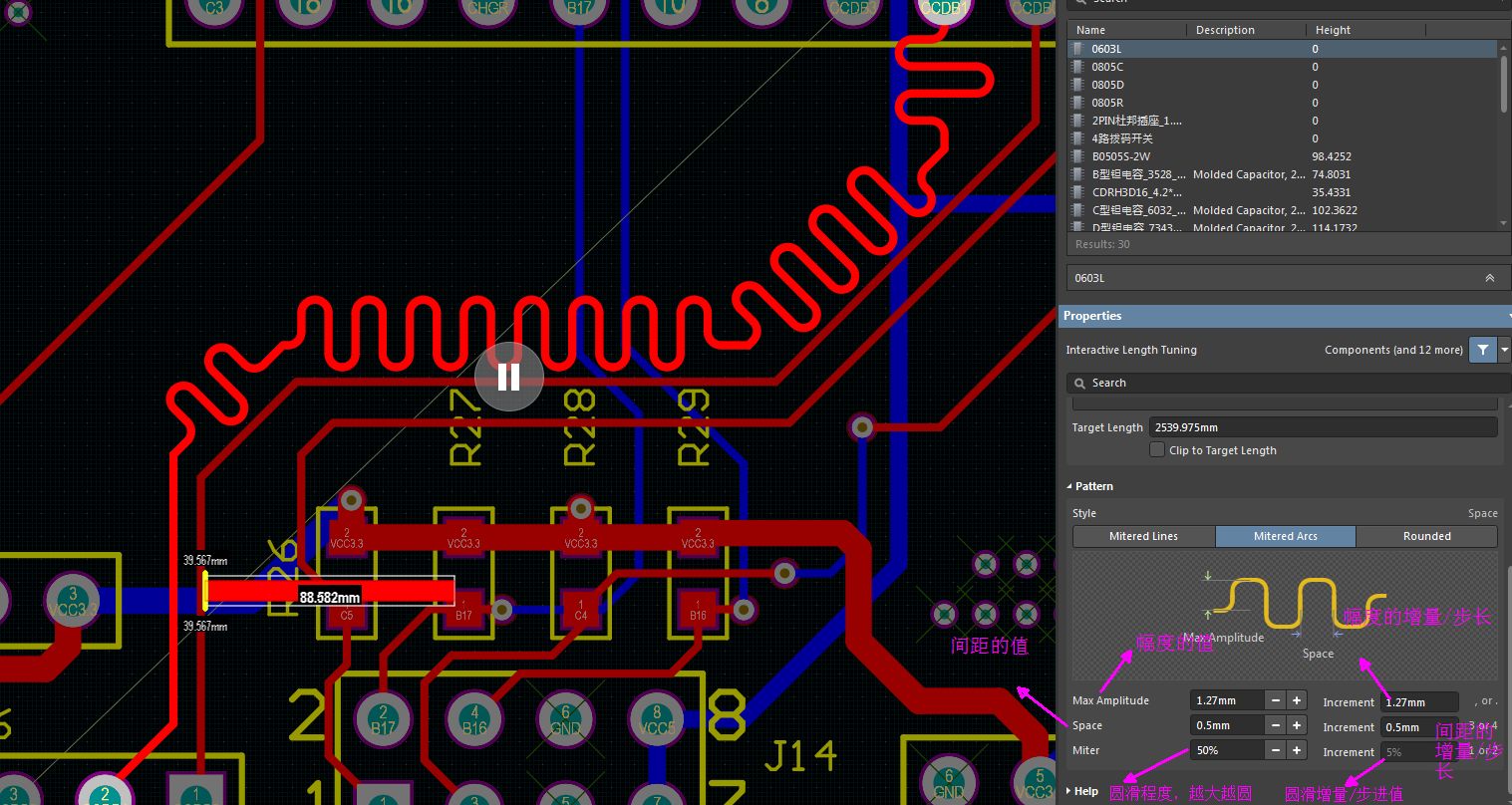Viewport: 1512px width, 805px height.
Task: Click the filter funnel icon in Properties
Action: point(1483,350)
